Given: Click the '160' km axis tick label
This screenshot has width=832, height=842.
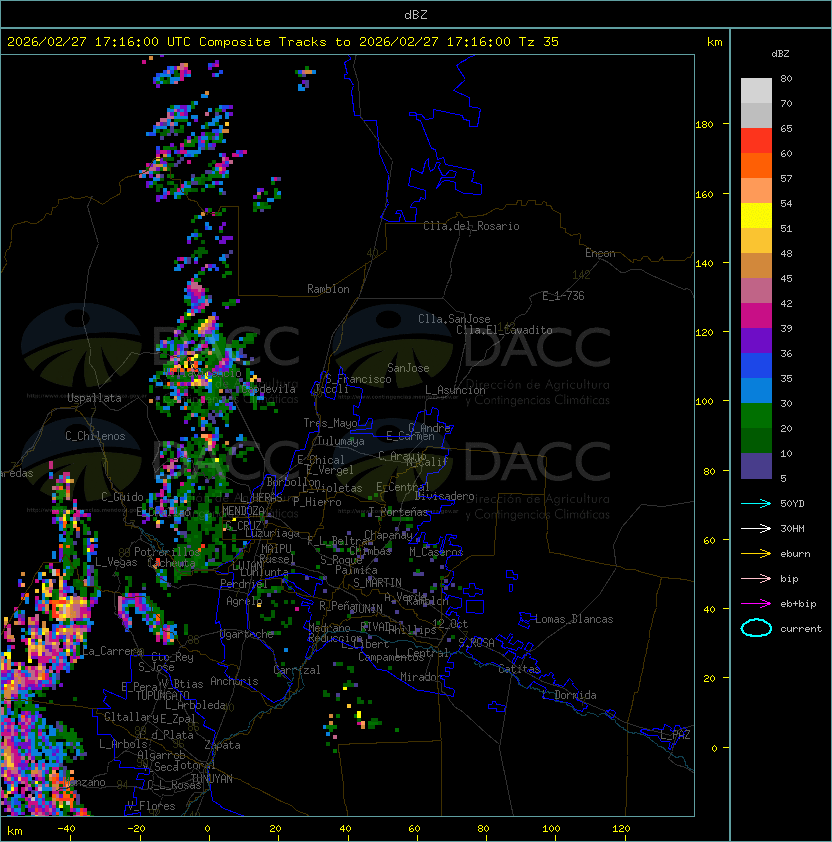Looking at the screenshot, I should point(704,194).
